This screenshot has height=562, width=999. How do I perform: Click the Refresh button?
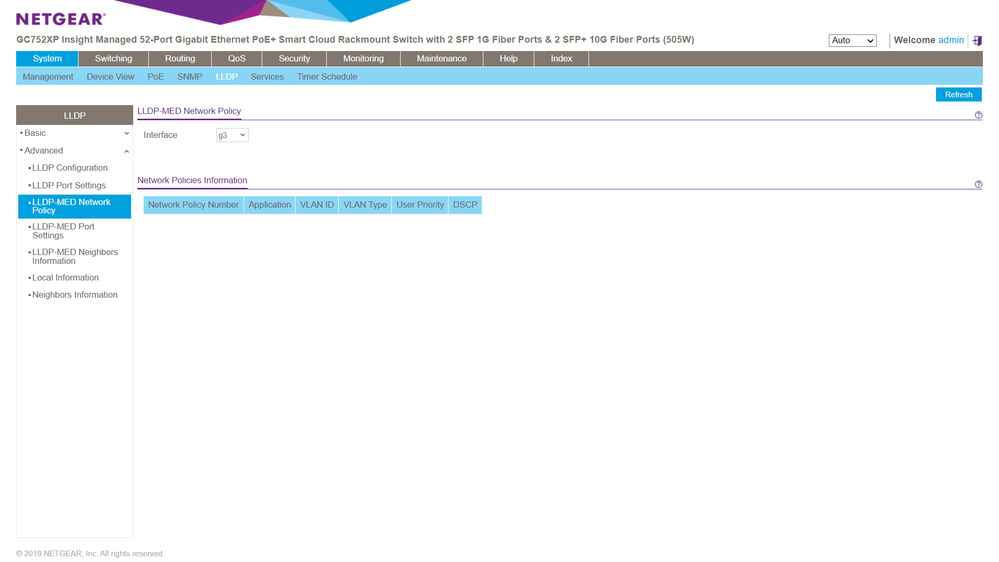(958, 94)
